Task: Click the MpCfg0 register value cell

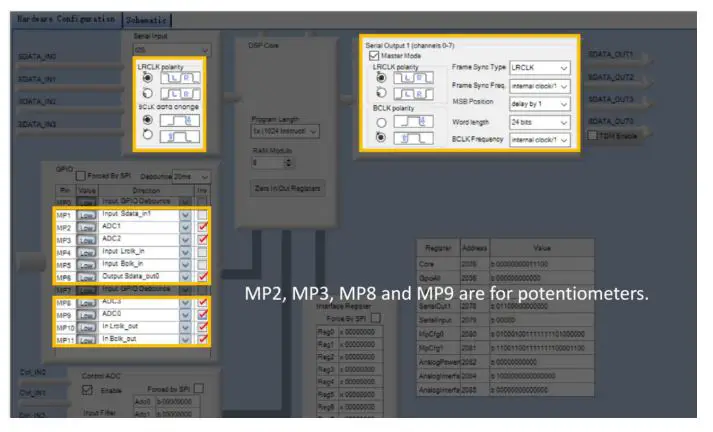Action: pyautogui.click(x=542, y=334)
